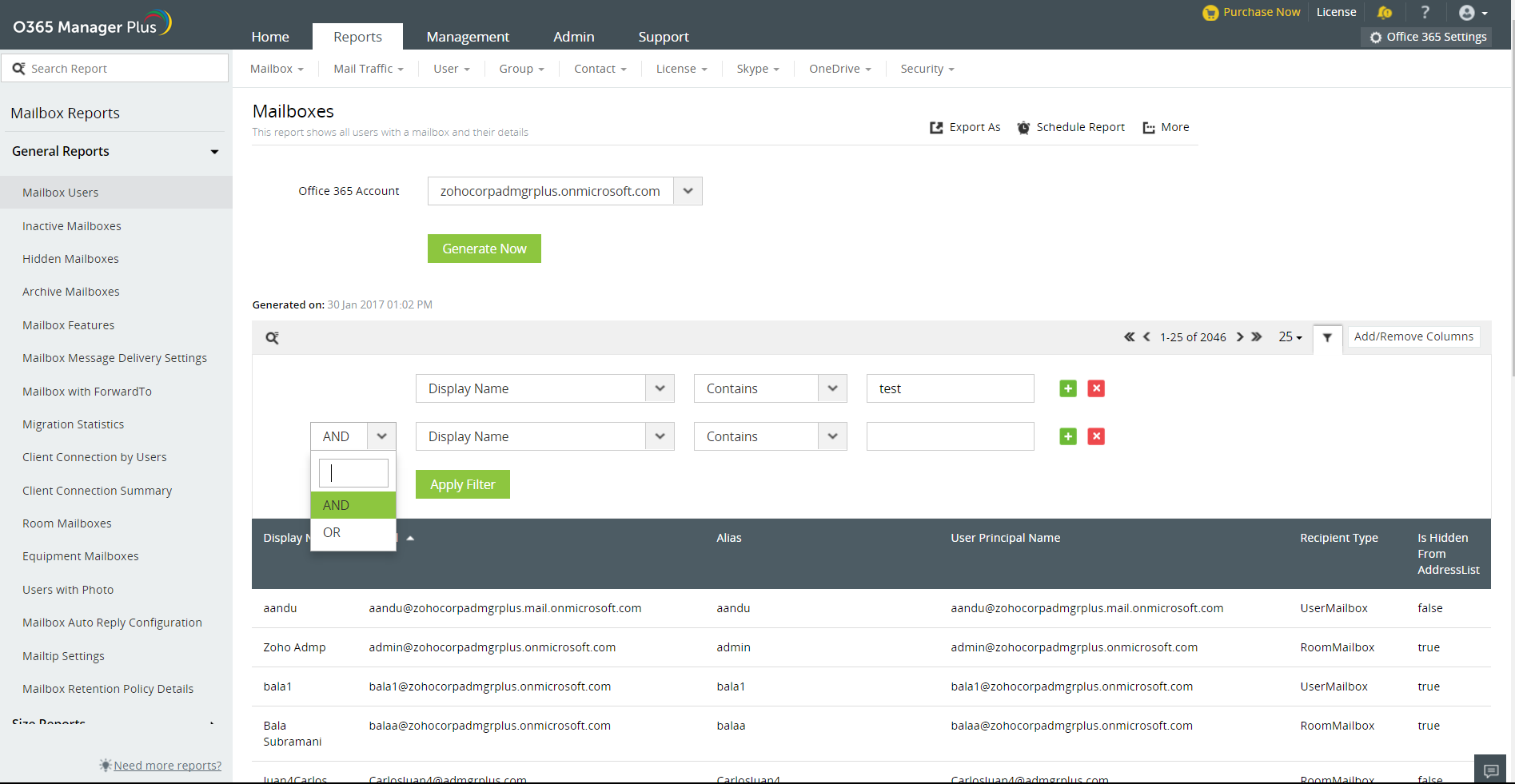Open the Mailtip Settings report

63,656
